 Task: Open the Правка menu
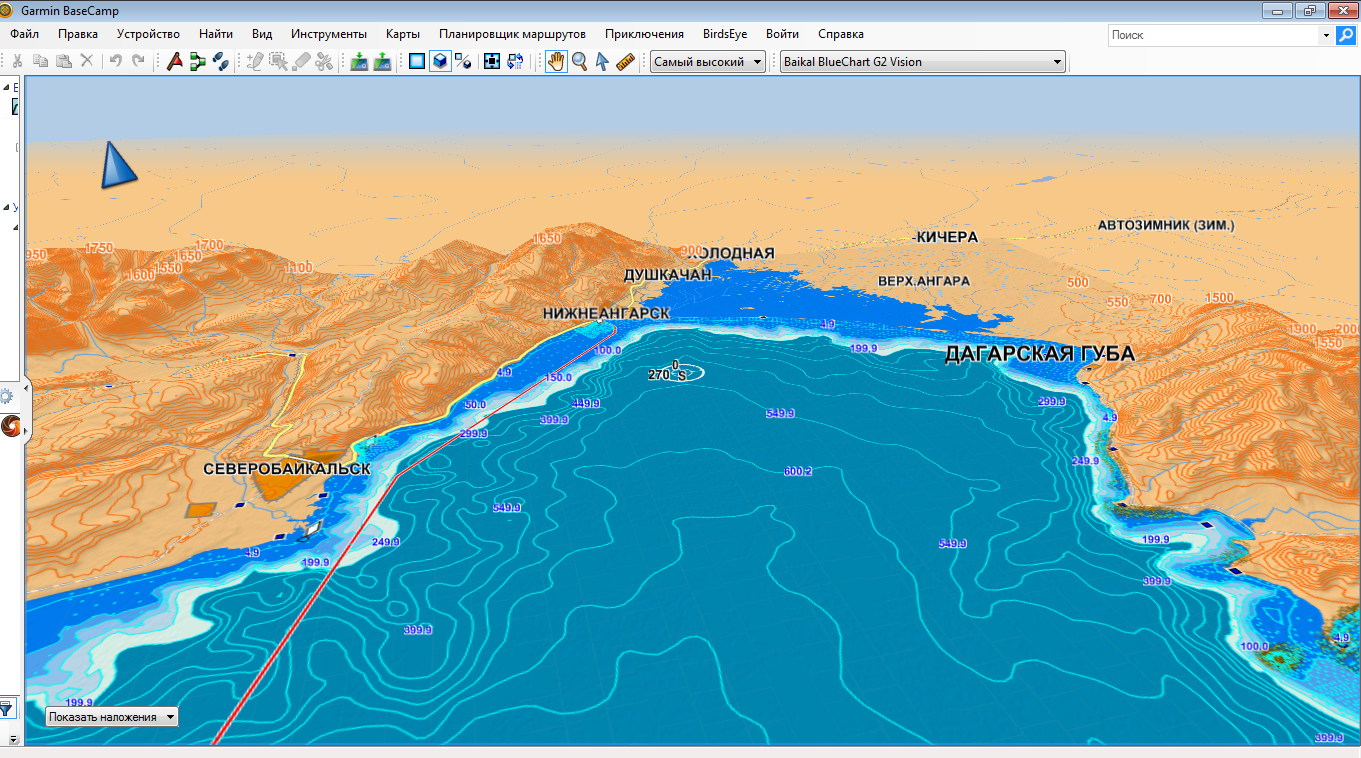[78, 34]
